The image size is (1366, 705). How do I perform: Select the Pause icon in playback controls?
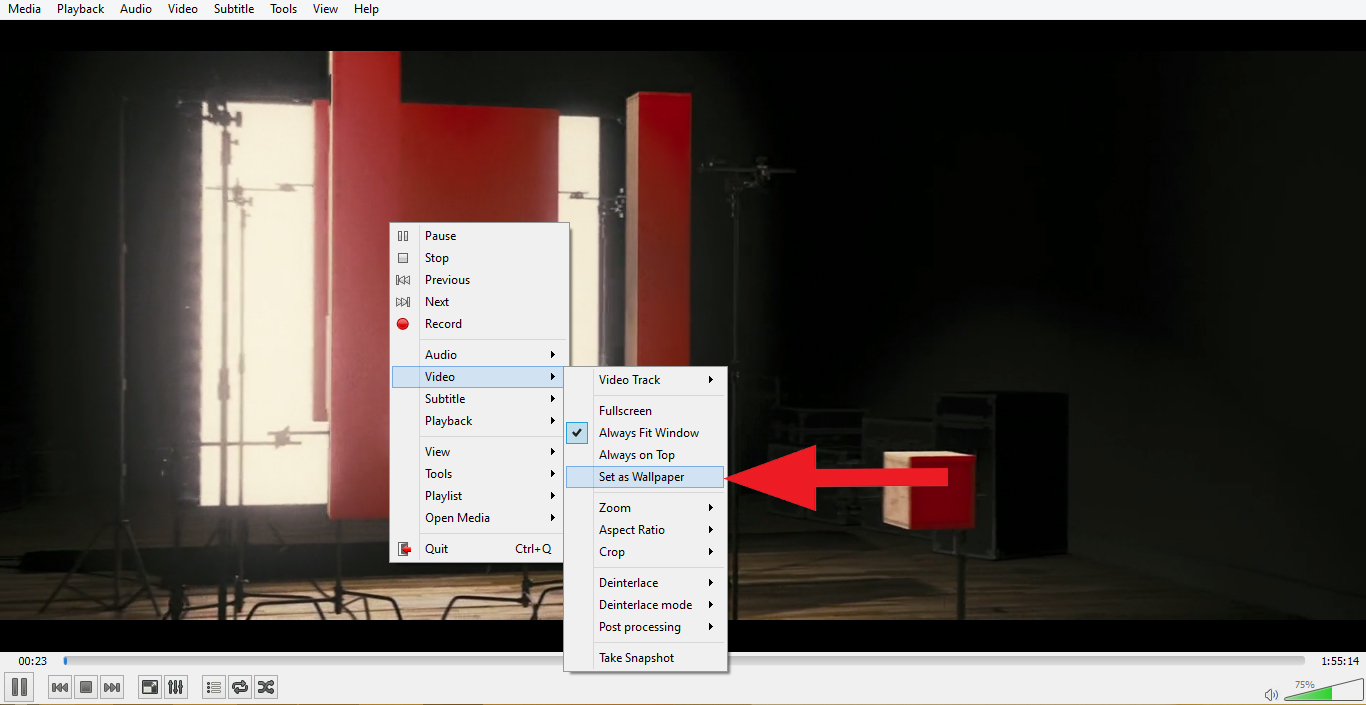click(x=19, y=687)
